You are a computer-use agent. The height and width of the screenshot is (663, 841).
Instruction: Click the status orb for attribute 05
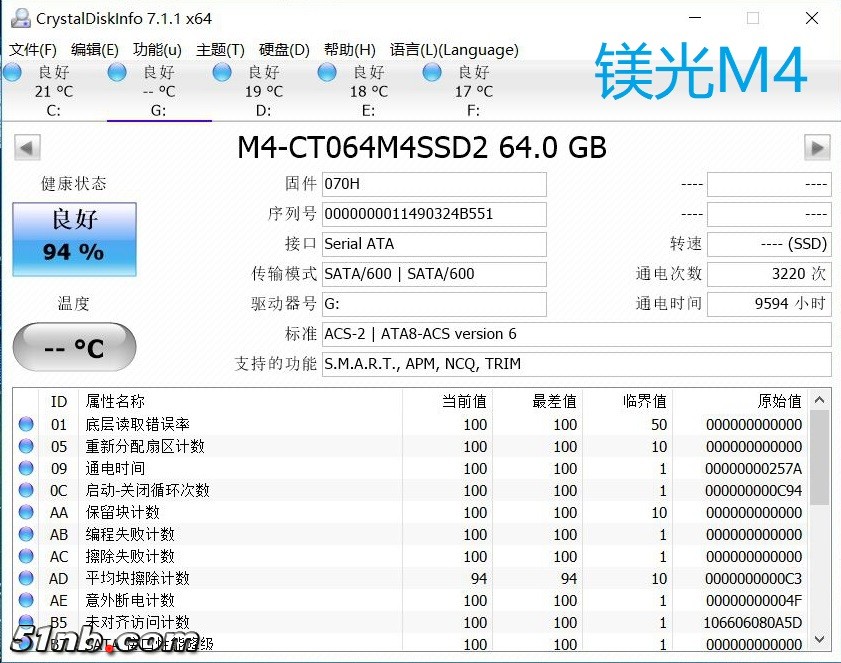(26, 446)
